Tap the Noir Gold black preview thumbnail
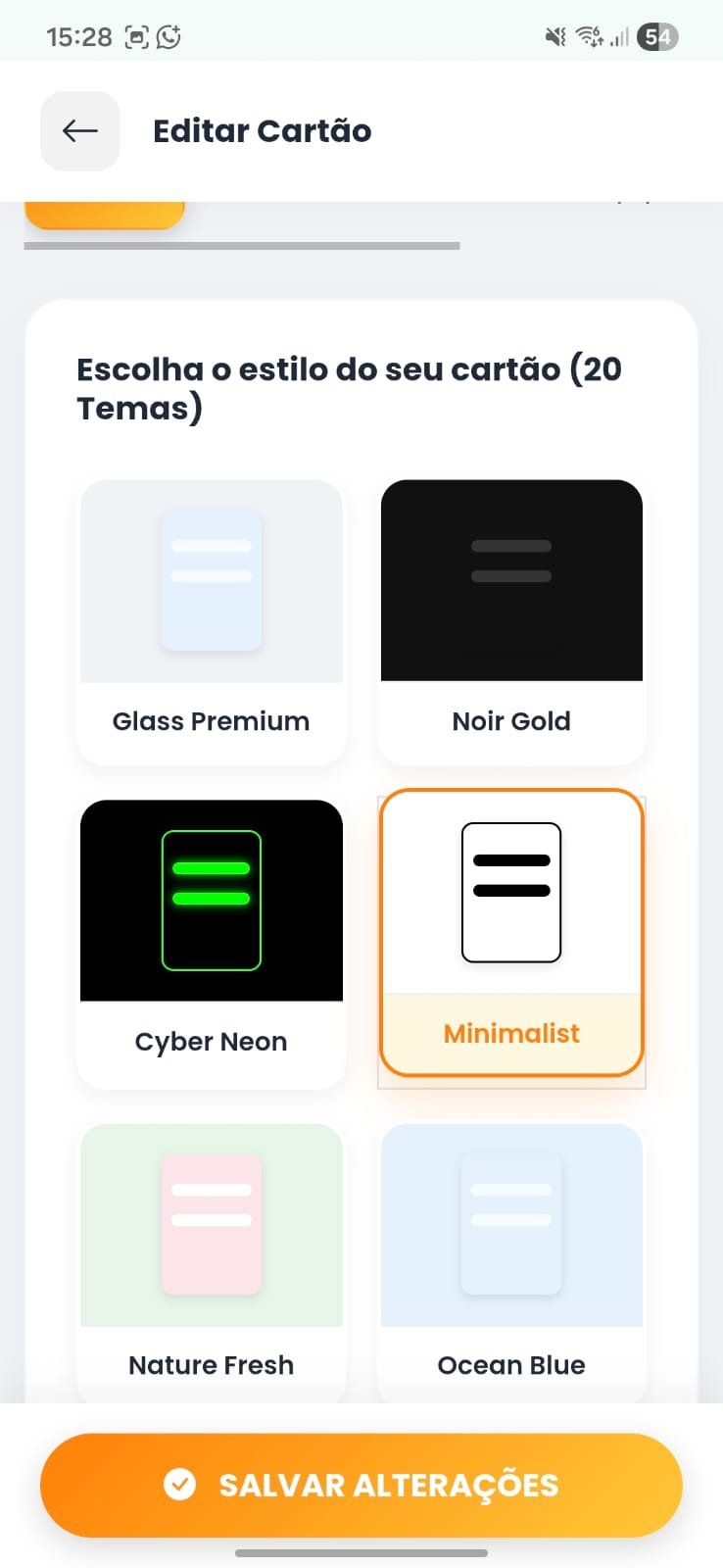The image size is (723, 1568). coord(511,580)
